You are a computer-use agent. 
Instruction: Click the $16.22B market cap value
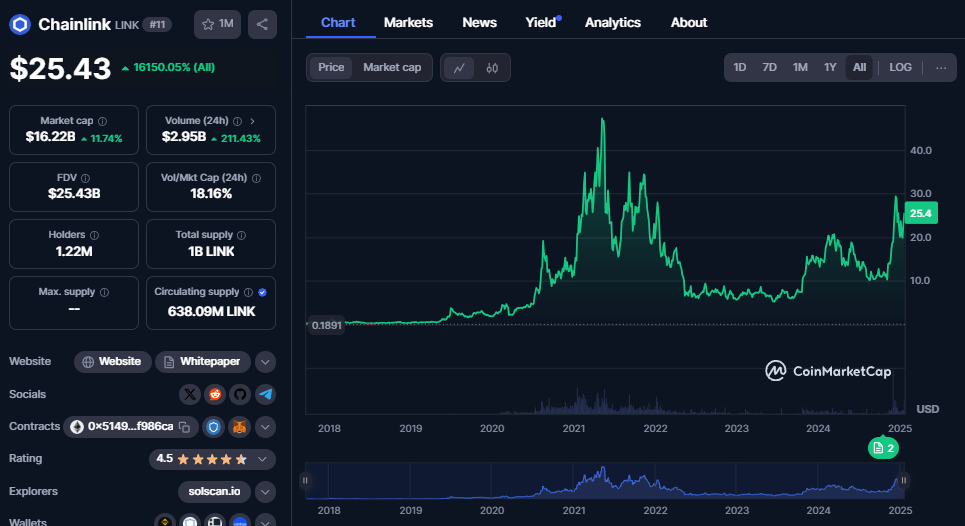[x=50, y=137]
